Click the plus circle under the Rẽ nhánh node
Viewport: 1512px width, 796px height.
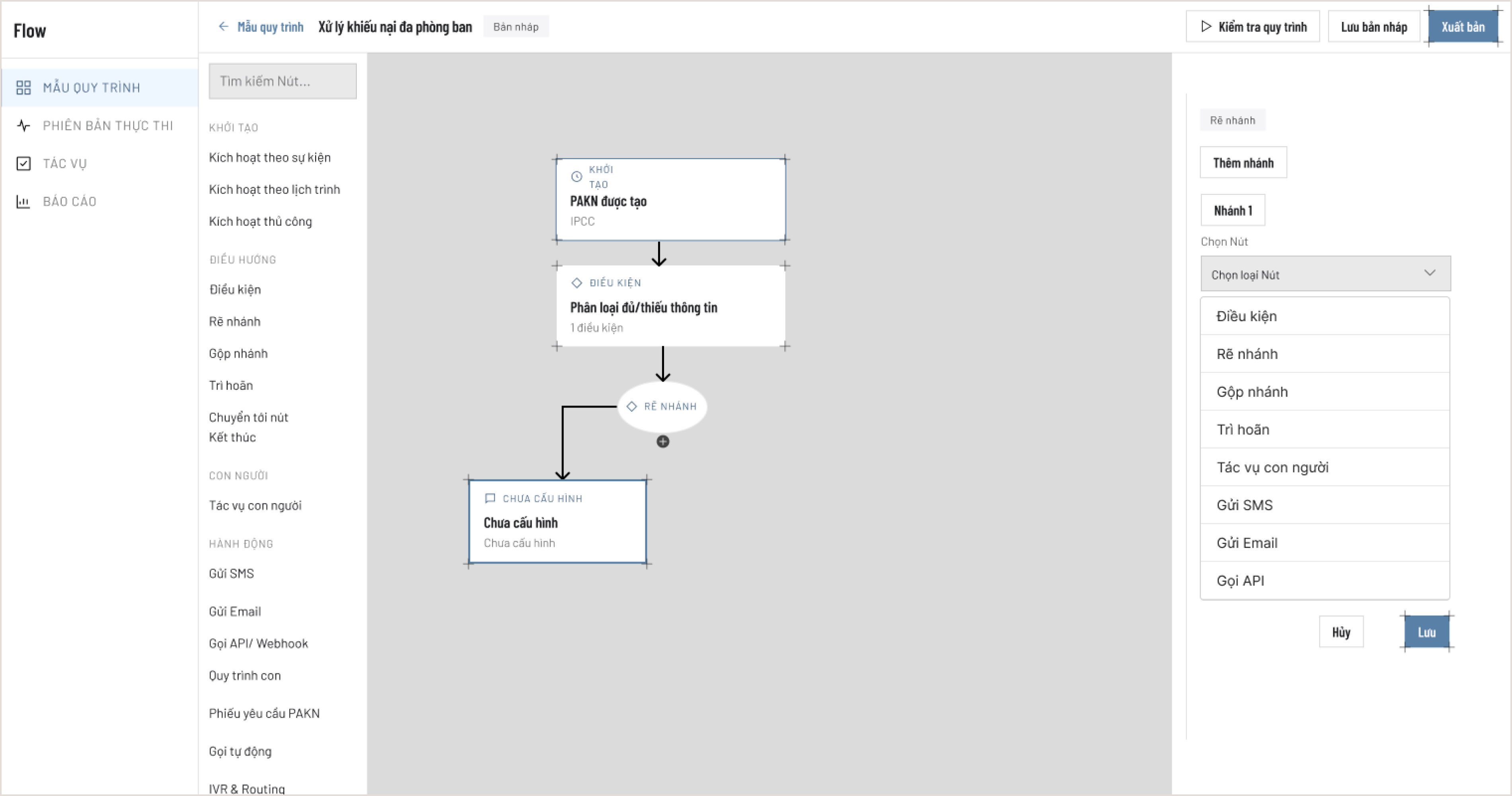pyautogui.click(x=662, y=441)
